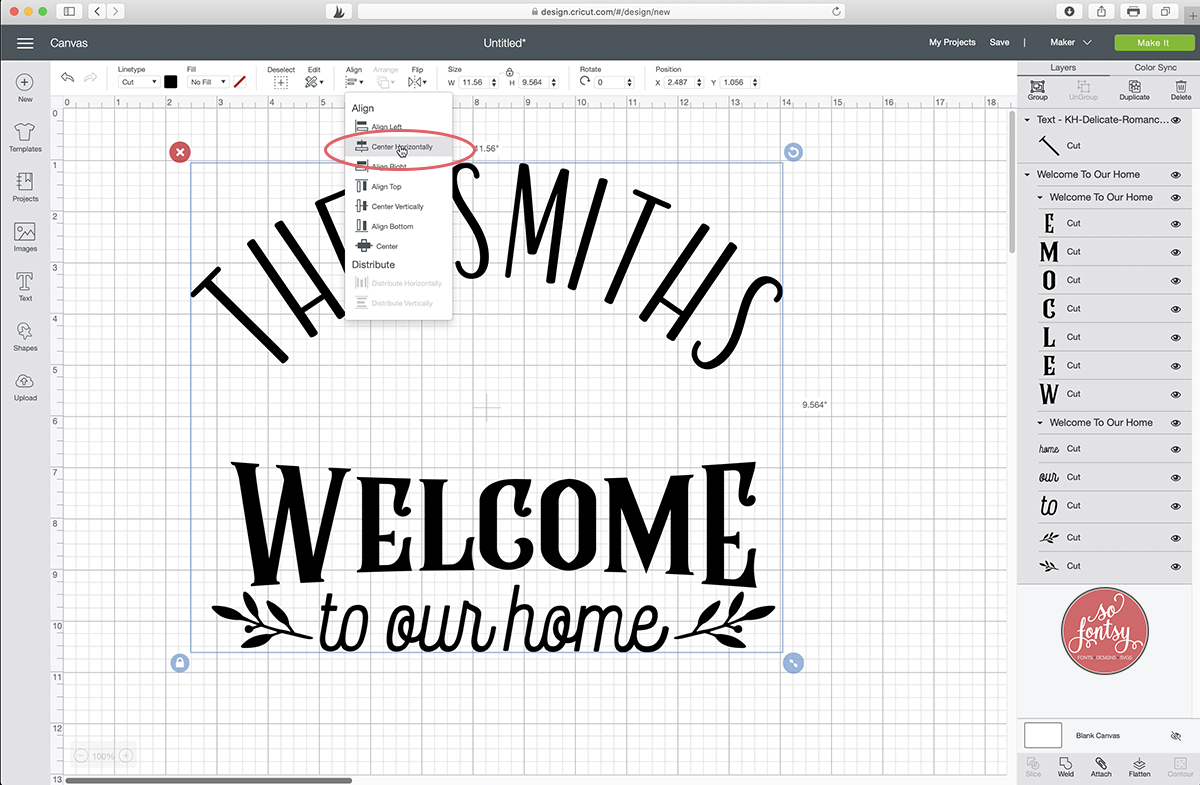Click the Redo arrow
1200x785 pixels.
[91, 78]
